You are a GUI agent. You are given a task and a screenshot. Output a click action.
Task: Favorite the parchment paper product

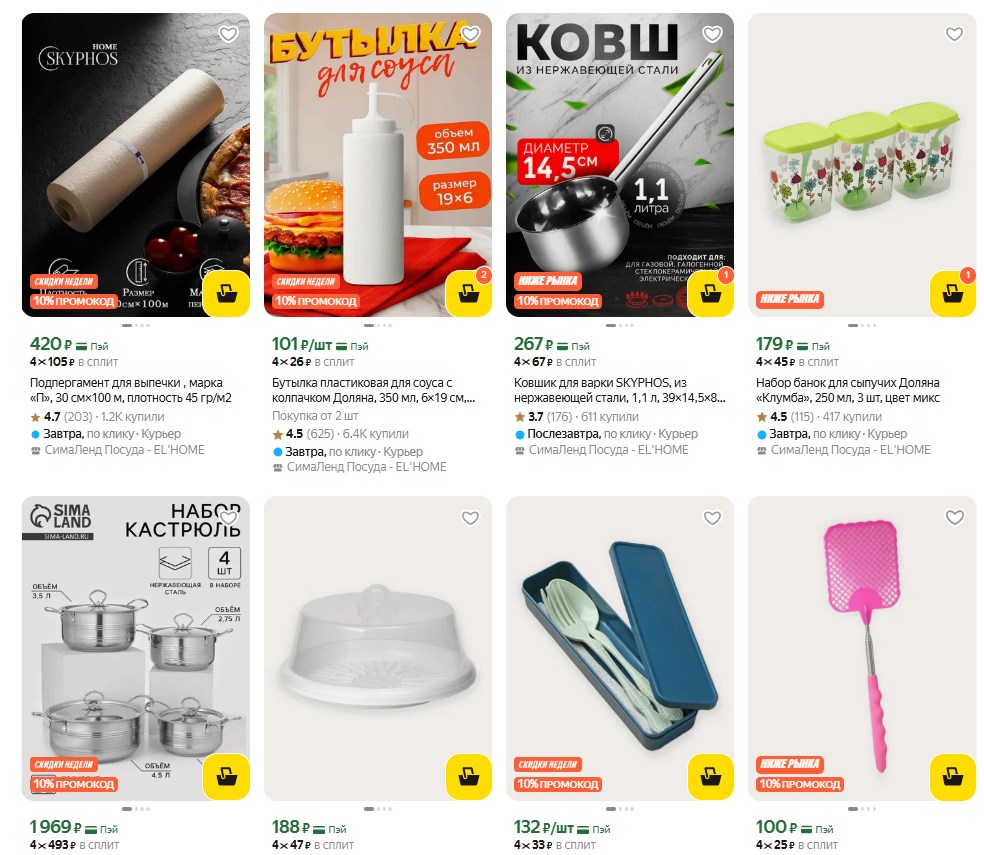tap(228, 34)
